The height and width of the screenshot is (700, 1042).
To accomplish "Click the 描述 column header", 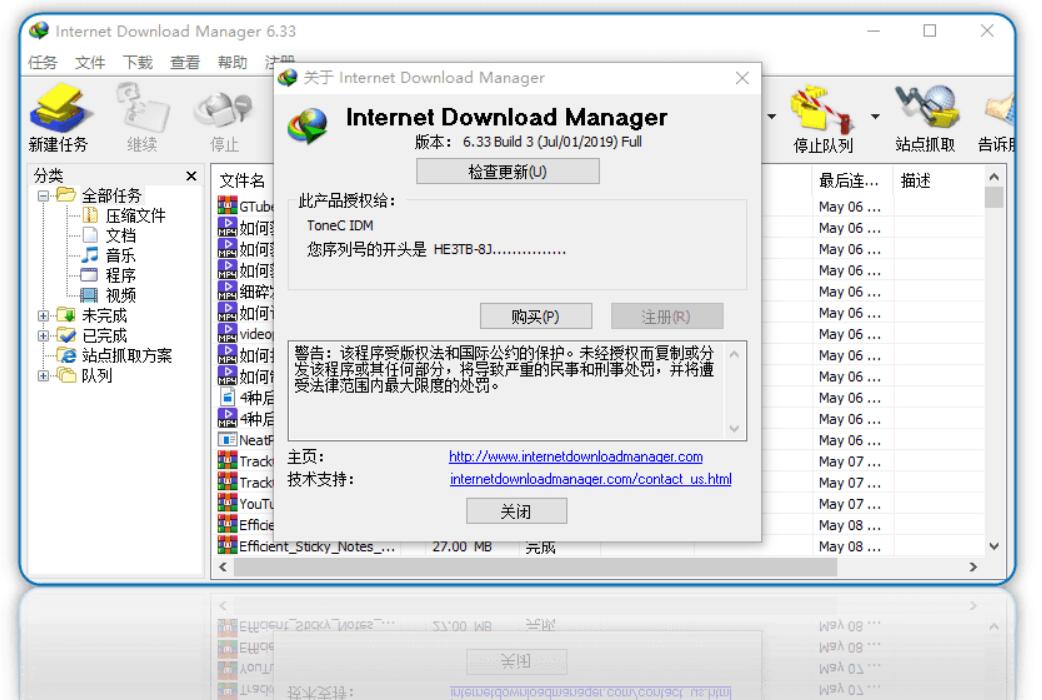I will pyautogui.click(x=916, y=181).
